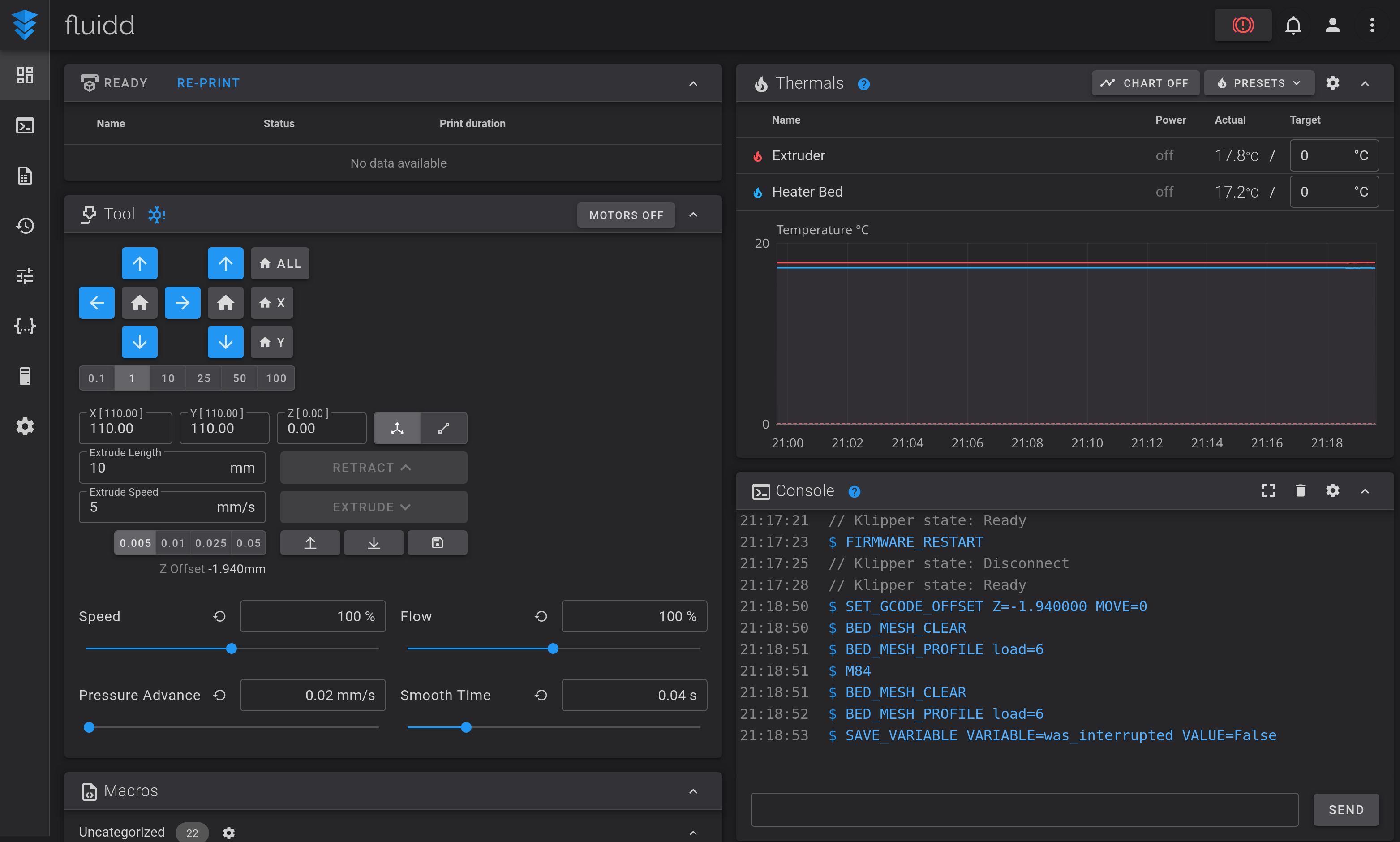The height and width of the screenshot is (842, 1400).
Task: Adjust the Flow percentage slider
Action: click(553, 649)
